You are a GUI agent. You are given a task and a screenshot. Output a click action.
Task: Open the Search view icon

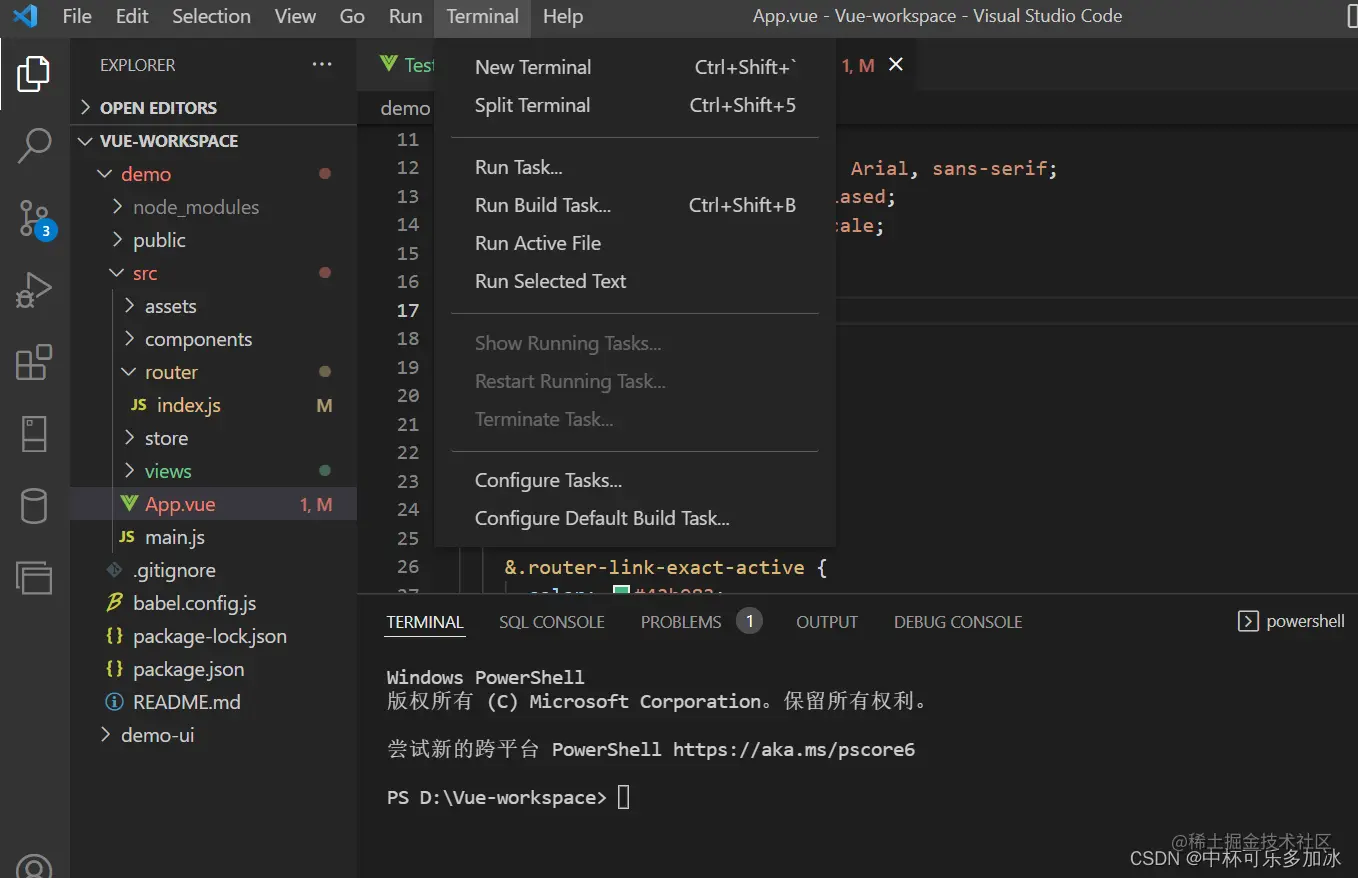tap(34, 146)
